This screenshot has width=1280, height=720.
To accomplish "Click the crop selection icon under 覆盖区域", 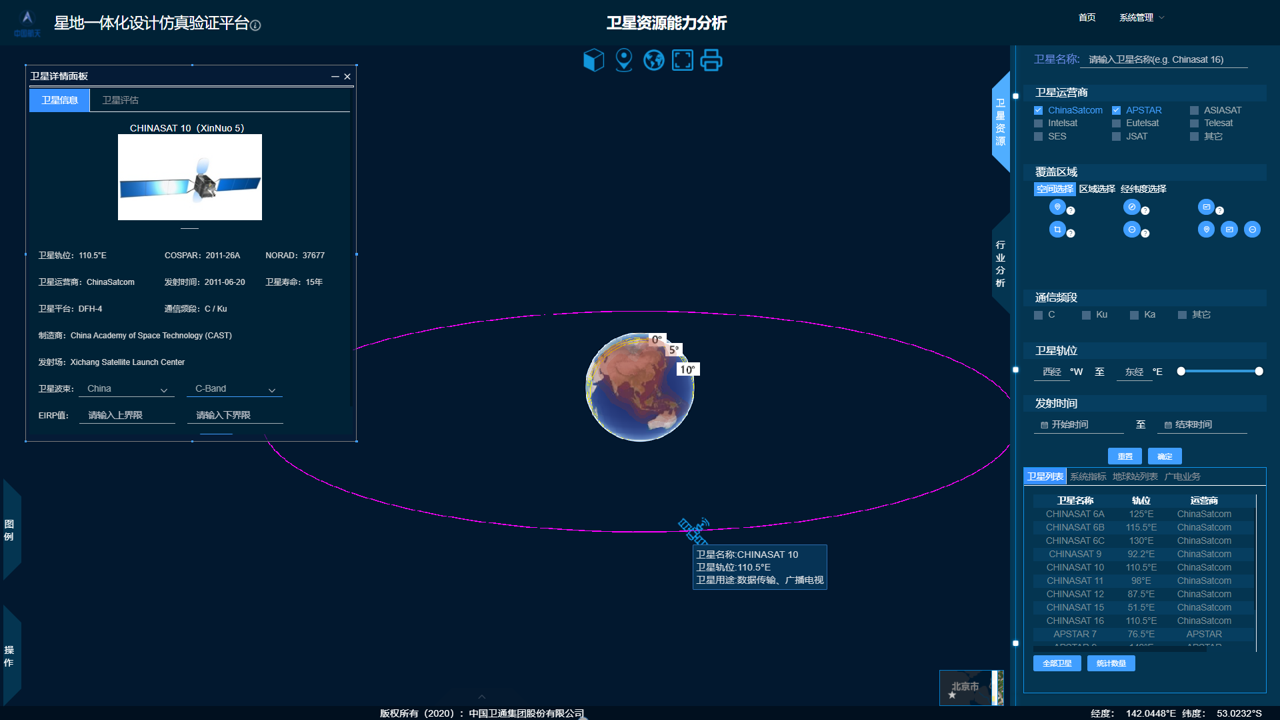I will pyautogui.click(x=1057, y=229).
